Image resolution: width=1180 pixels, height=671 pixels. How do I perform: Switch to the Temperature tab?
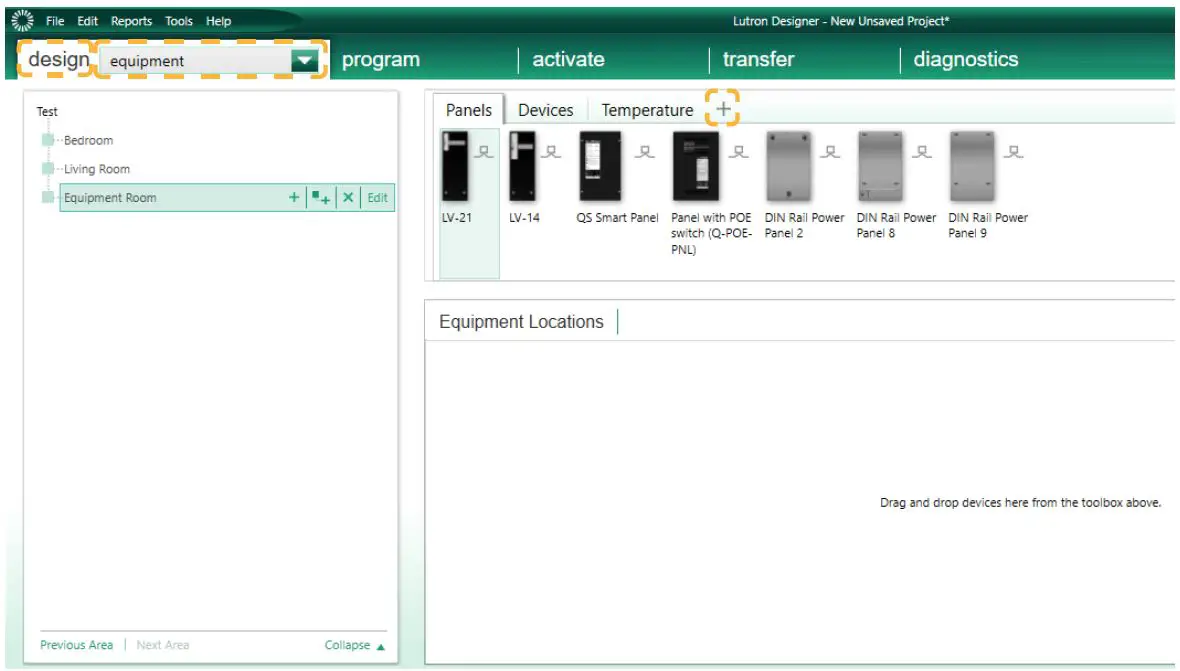point(647,110)
